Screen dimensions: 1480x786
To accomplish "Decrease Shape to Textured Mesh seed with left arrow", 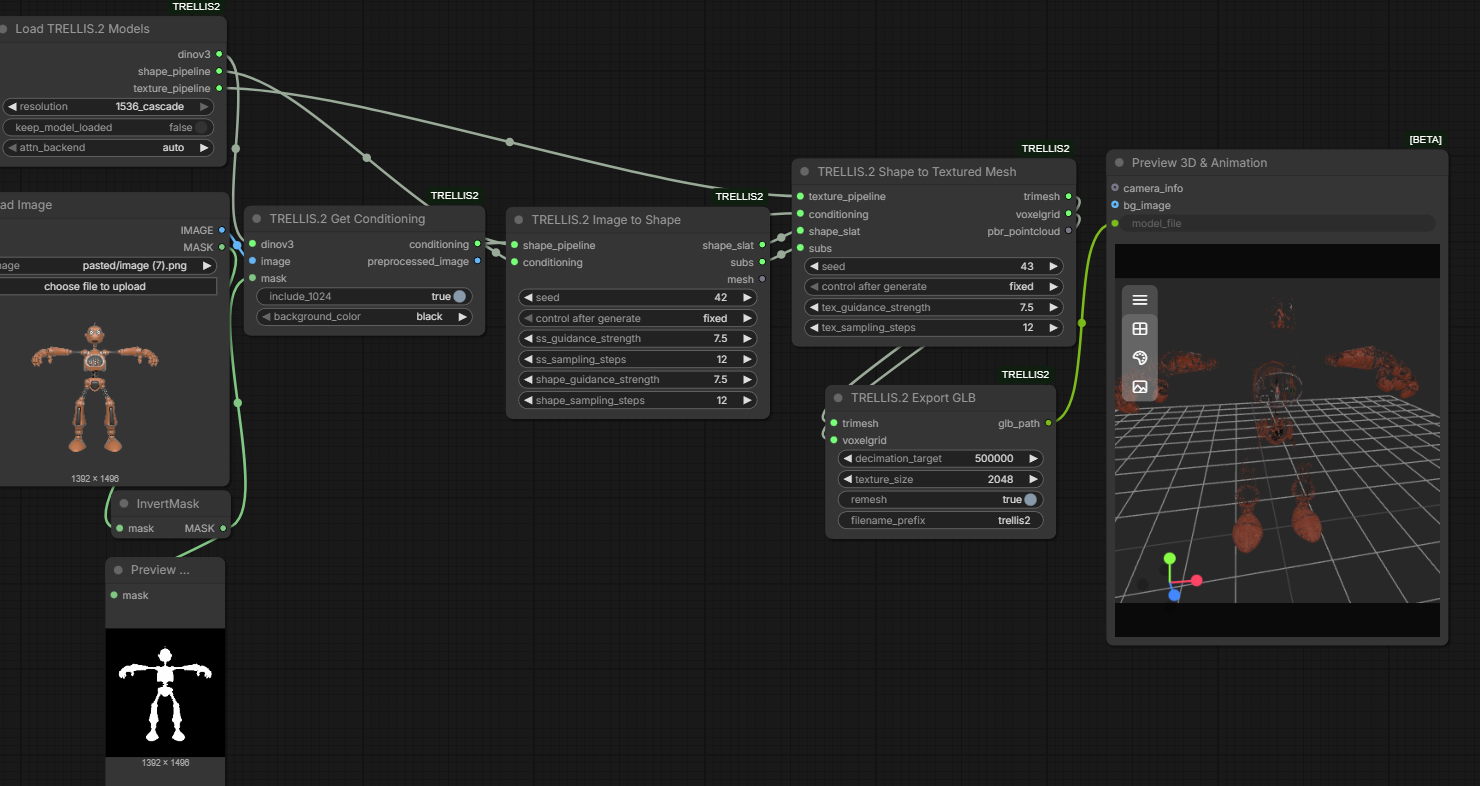I will 814,267.
